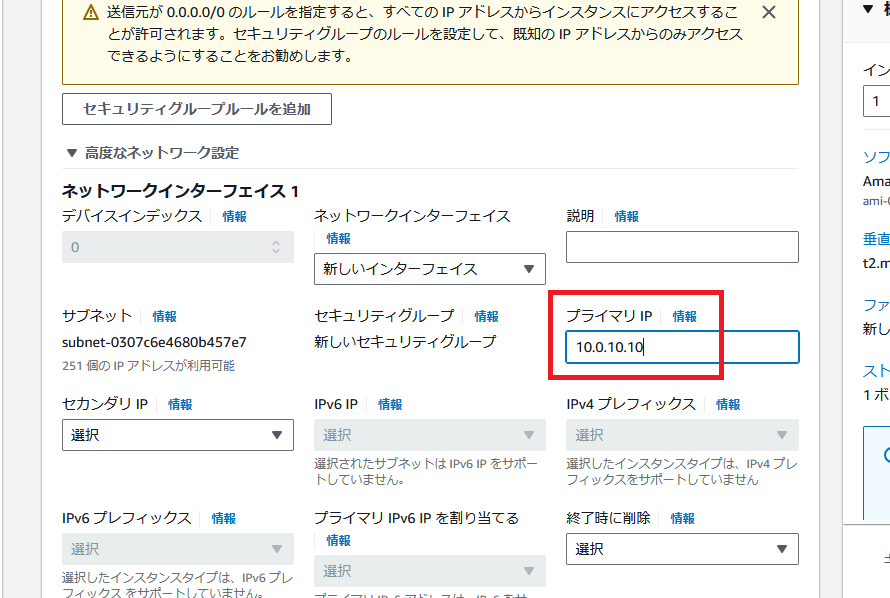Open 情報 link next to IPv6 IP
This screenshot has height=598, width=890.
390,404
